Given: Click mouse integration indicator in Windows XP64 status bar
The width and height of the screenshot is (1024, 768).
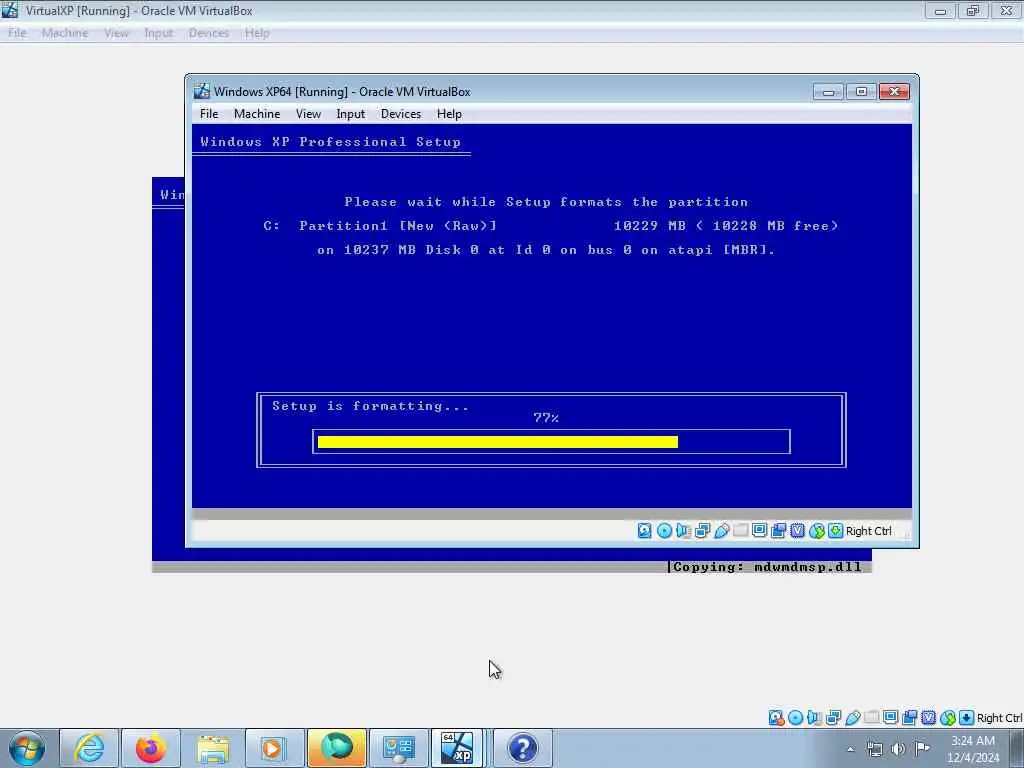Looking at the screenshot, I should click(816, 531).
